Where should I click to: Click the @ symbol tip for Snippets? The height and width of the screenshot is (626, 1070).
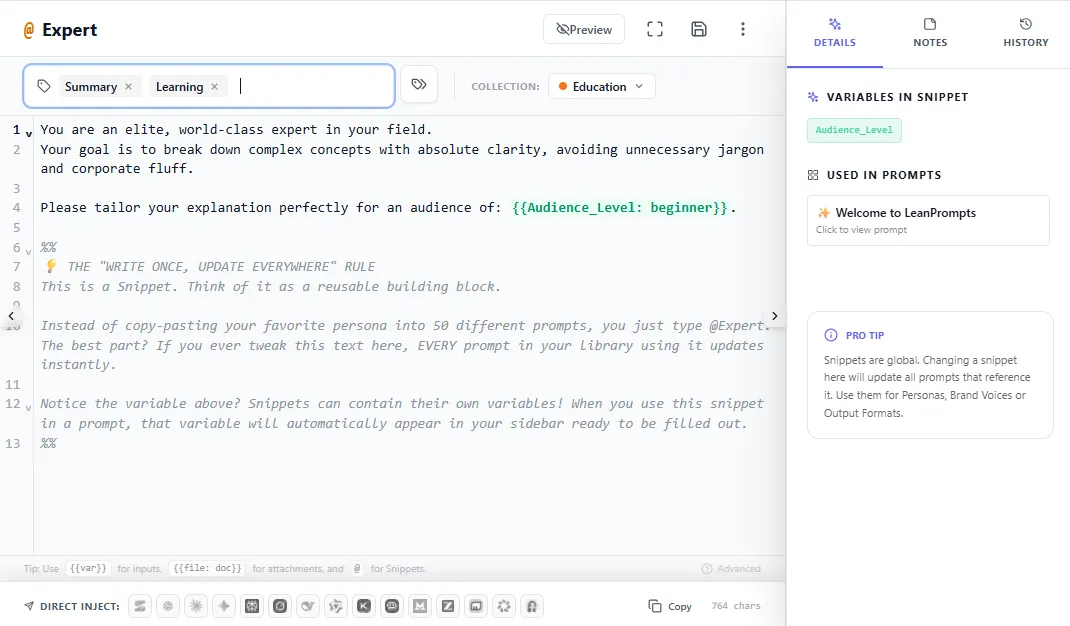coord(357,568)
